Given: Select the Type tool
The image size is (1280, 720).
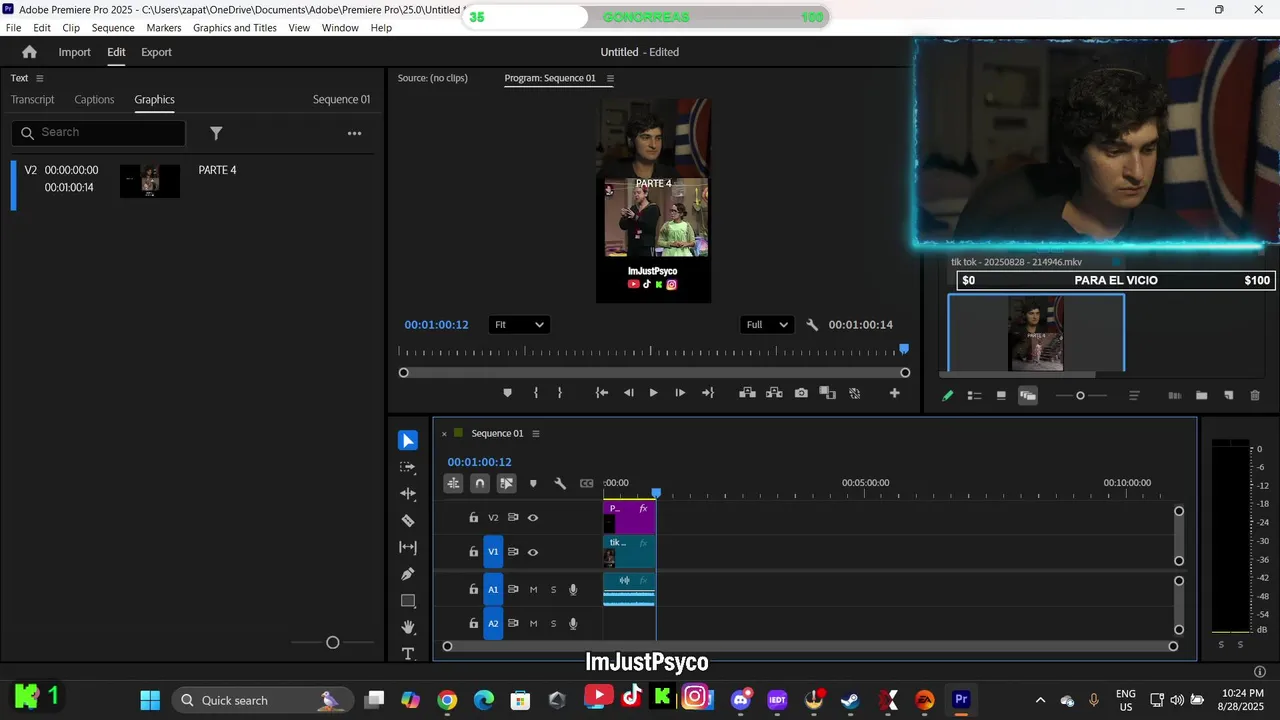Looking at the screenshot, I should [x=408, y=654].
